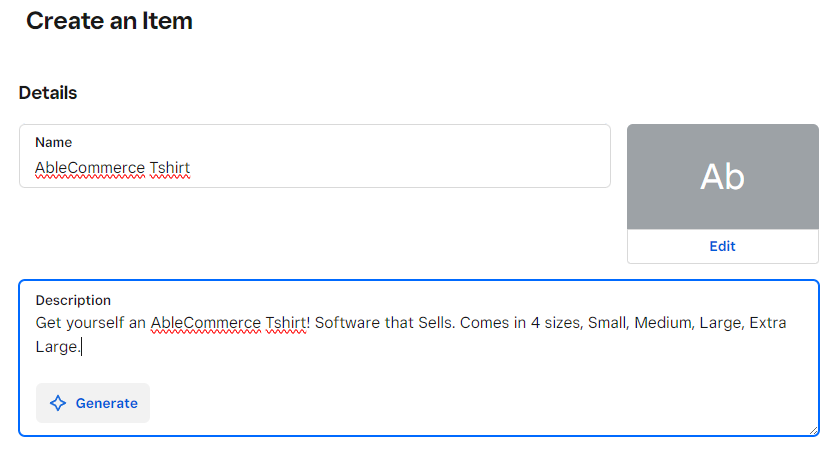Click the Generate description button label
The width and height of the screenshot is (838, 451).
point(106,403)
